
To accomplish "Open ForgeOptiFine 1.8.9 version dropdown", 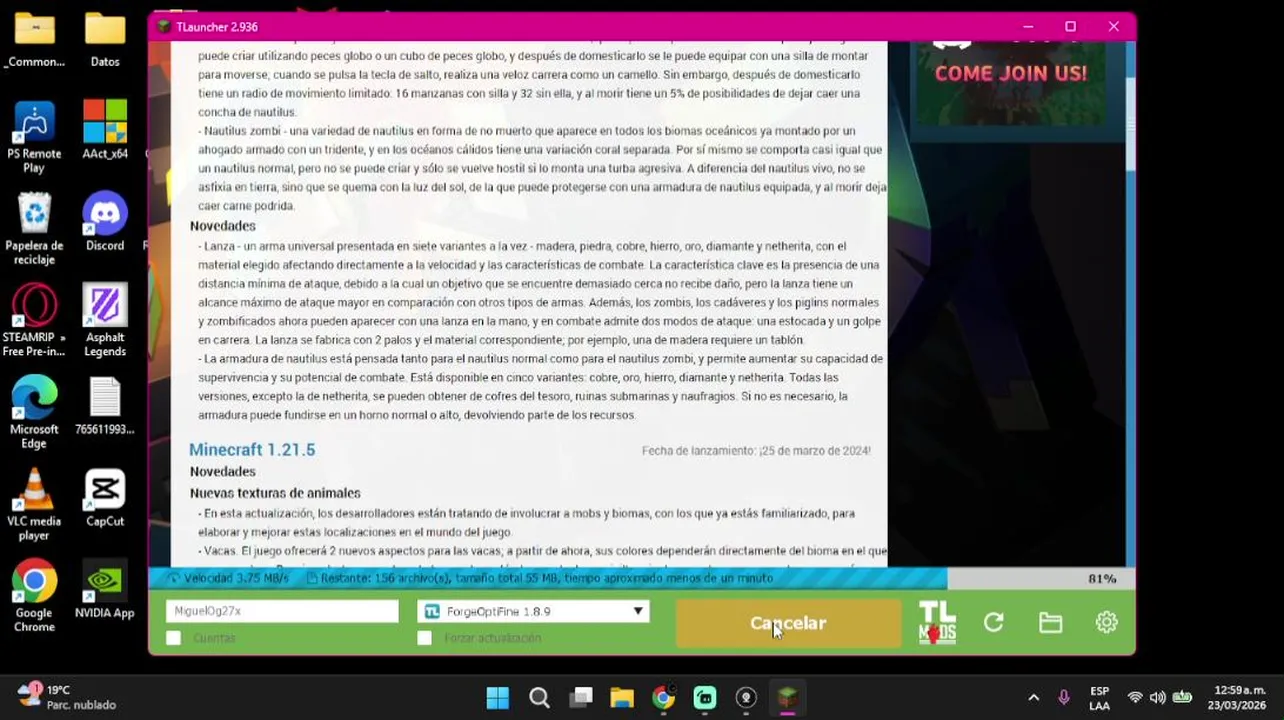I will pyautogui.click(x=533, y=611).
